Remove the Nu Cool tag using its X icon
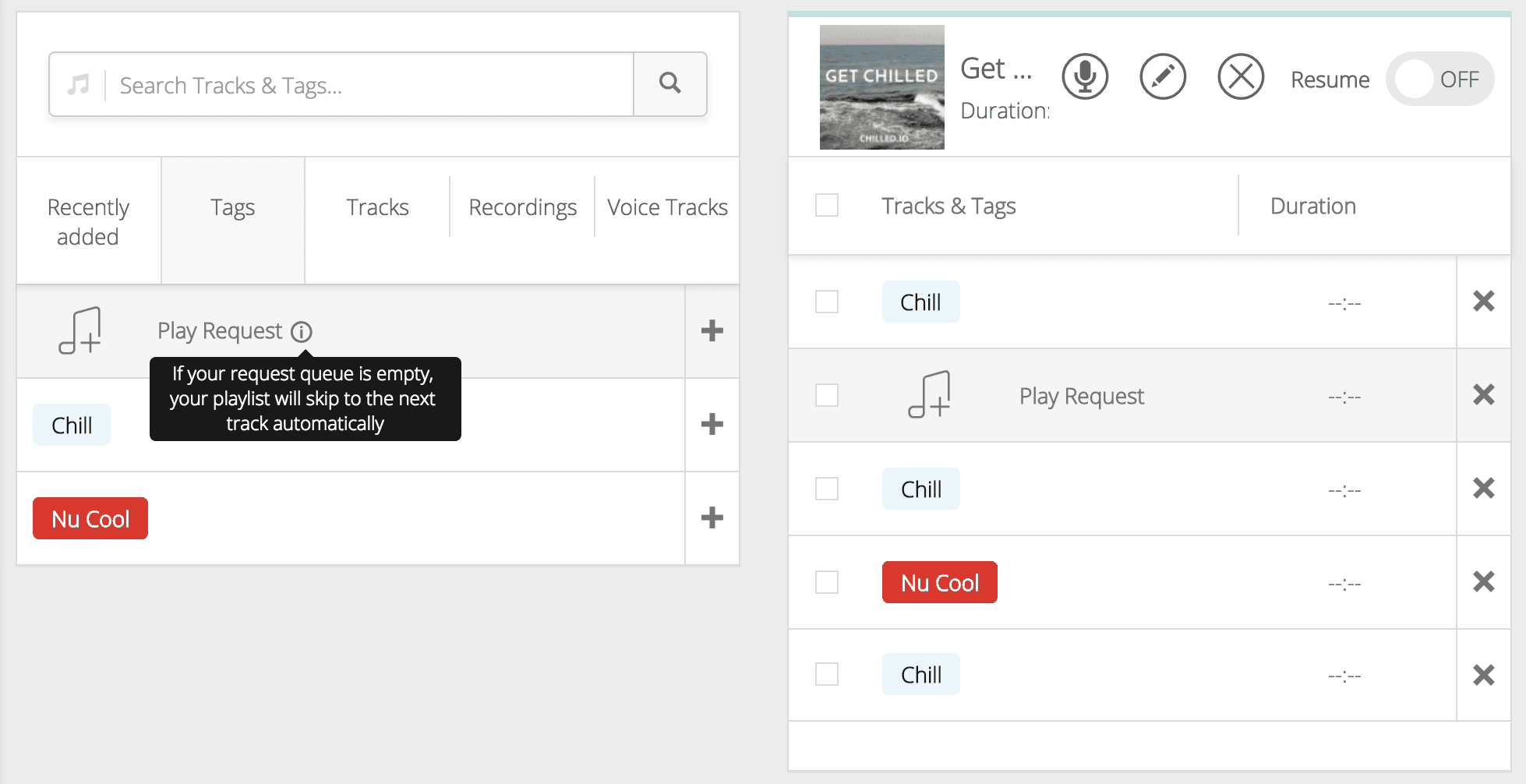Screen dimensions: 1526x784 point(1484,582)
